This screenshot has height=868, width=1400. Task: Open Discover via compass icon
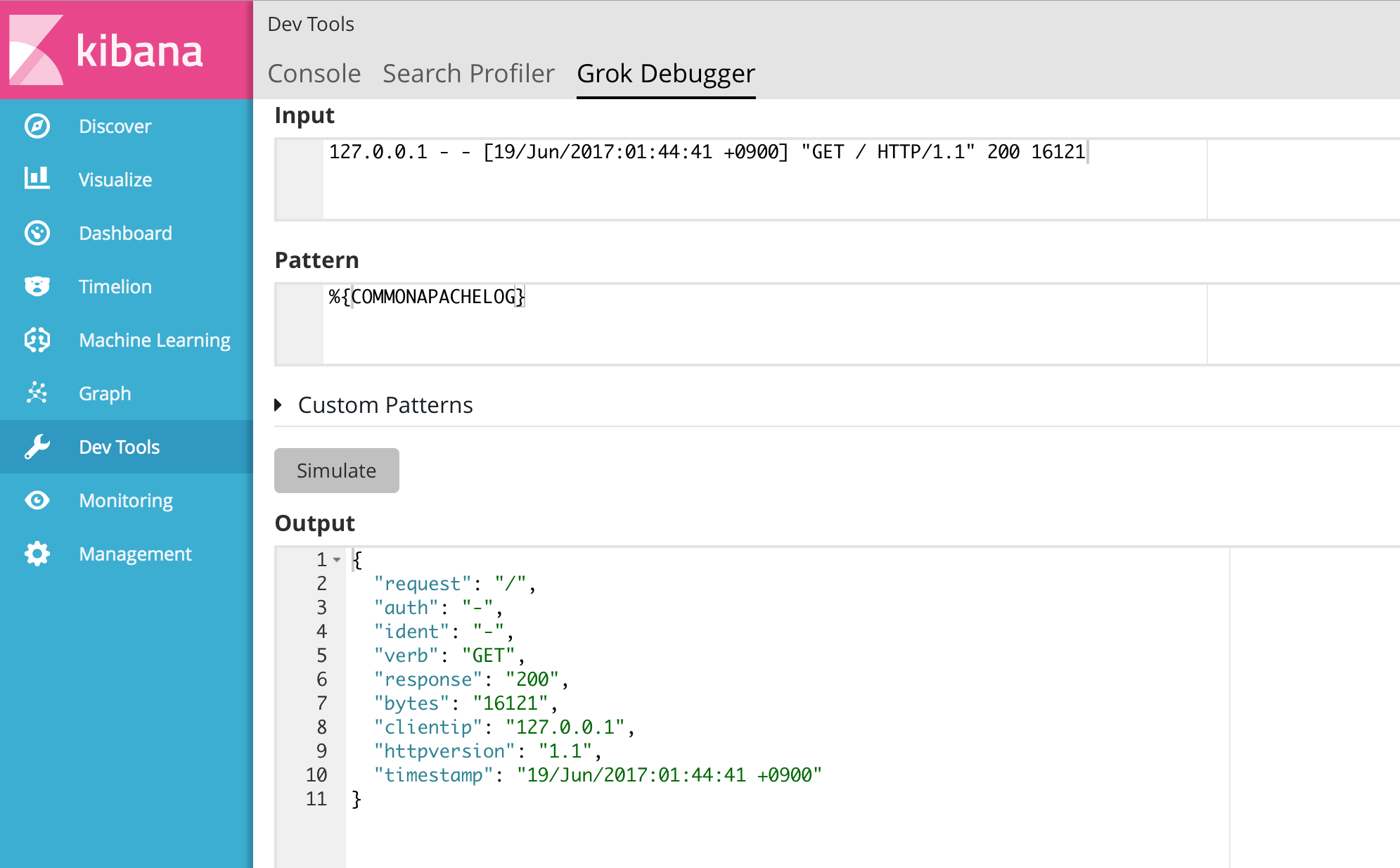37,126
